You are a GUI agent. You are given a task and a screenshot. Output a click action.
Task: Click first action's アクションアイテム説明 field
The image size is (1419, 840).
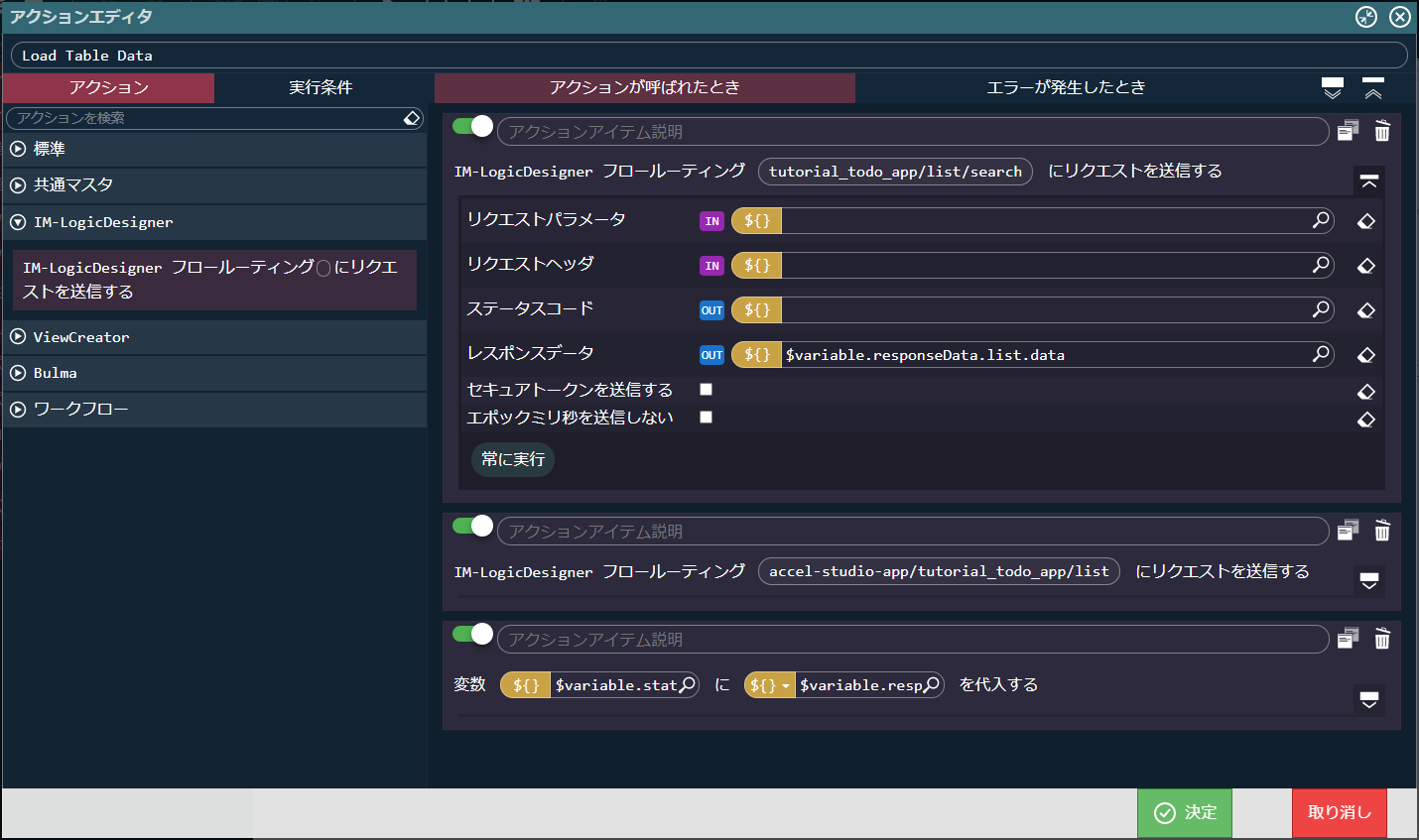913,131
